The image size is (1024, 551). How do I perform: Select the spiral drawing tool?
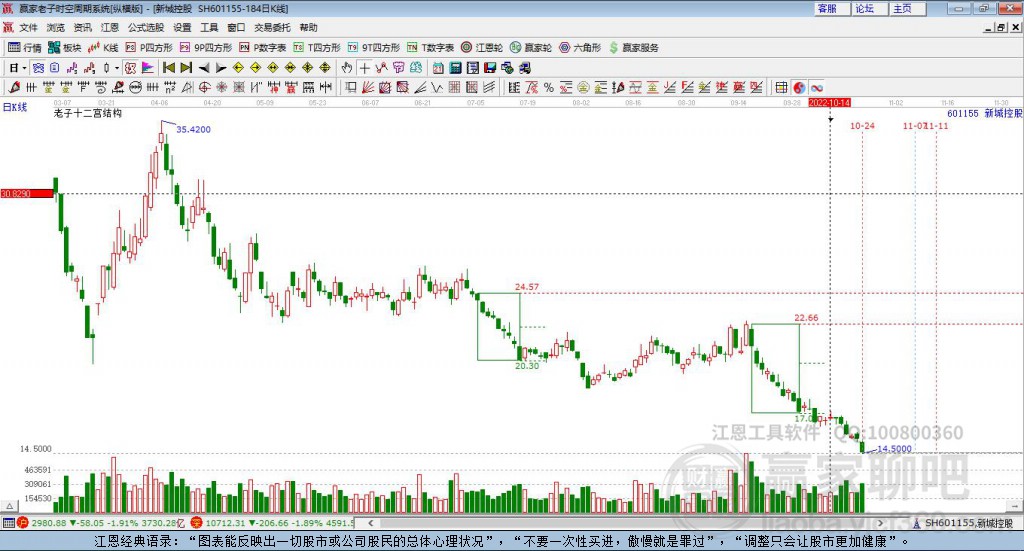[x=101, y=87]
